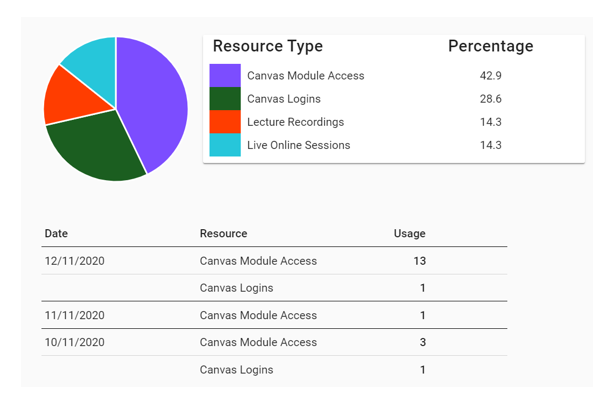
Task: Click the Resource Type legend header
Action: (x=268, y=46)
